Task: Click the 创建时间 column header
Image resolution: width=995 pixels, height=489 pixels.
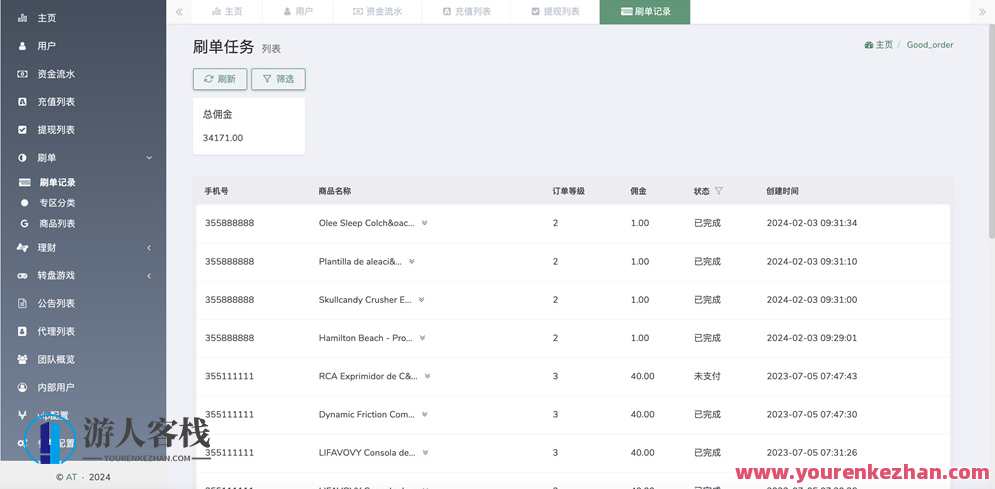Action: click(x=782, y=191)
